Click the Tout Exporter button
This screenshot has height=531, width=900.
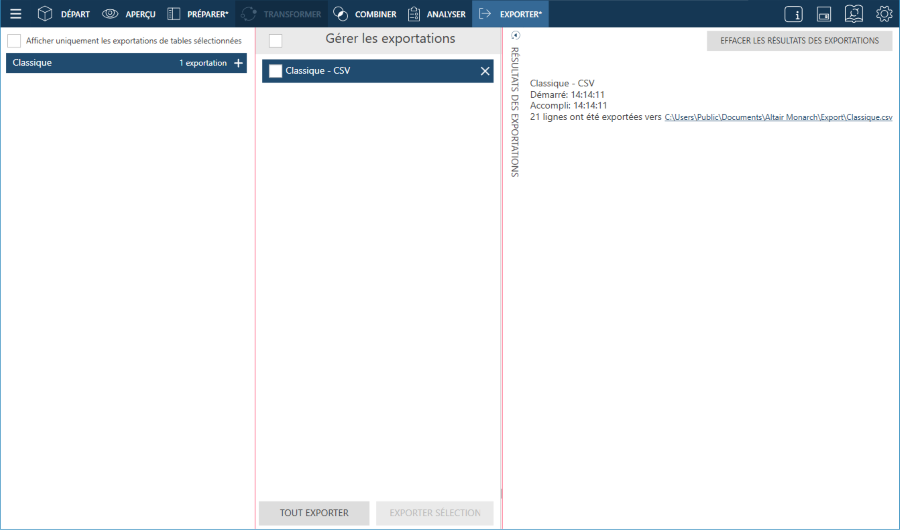tap(314, 513)
